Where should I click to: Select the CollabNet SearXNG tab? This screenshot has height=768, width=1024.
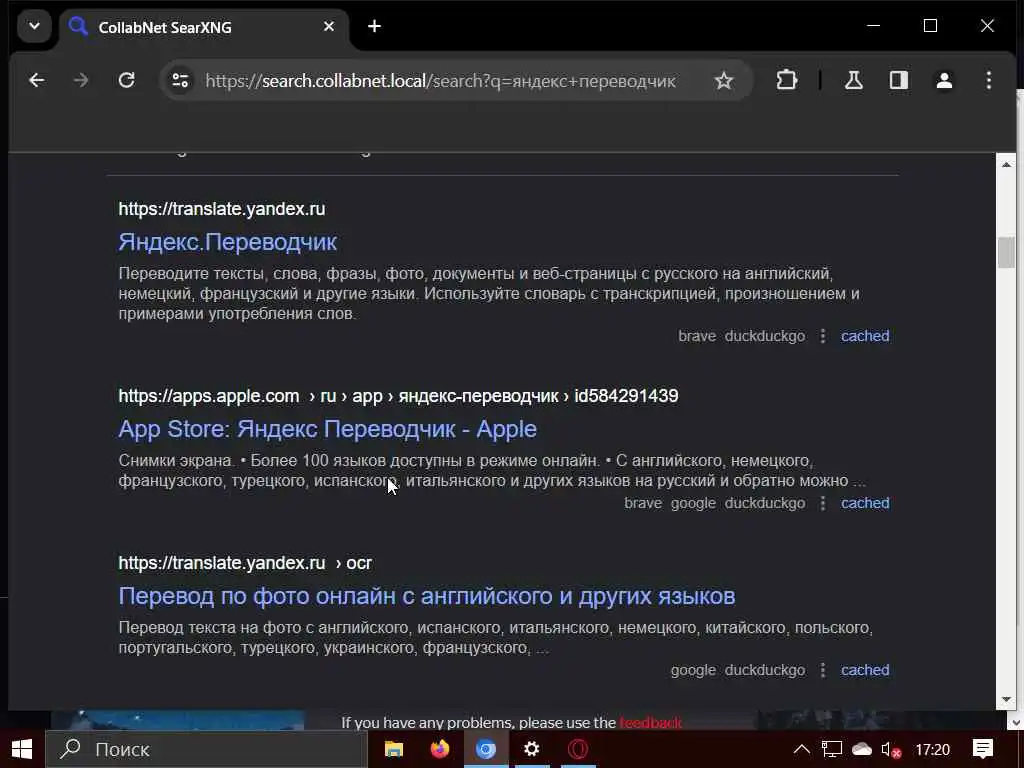[x=205, y=27]
